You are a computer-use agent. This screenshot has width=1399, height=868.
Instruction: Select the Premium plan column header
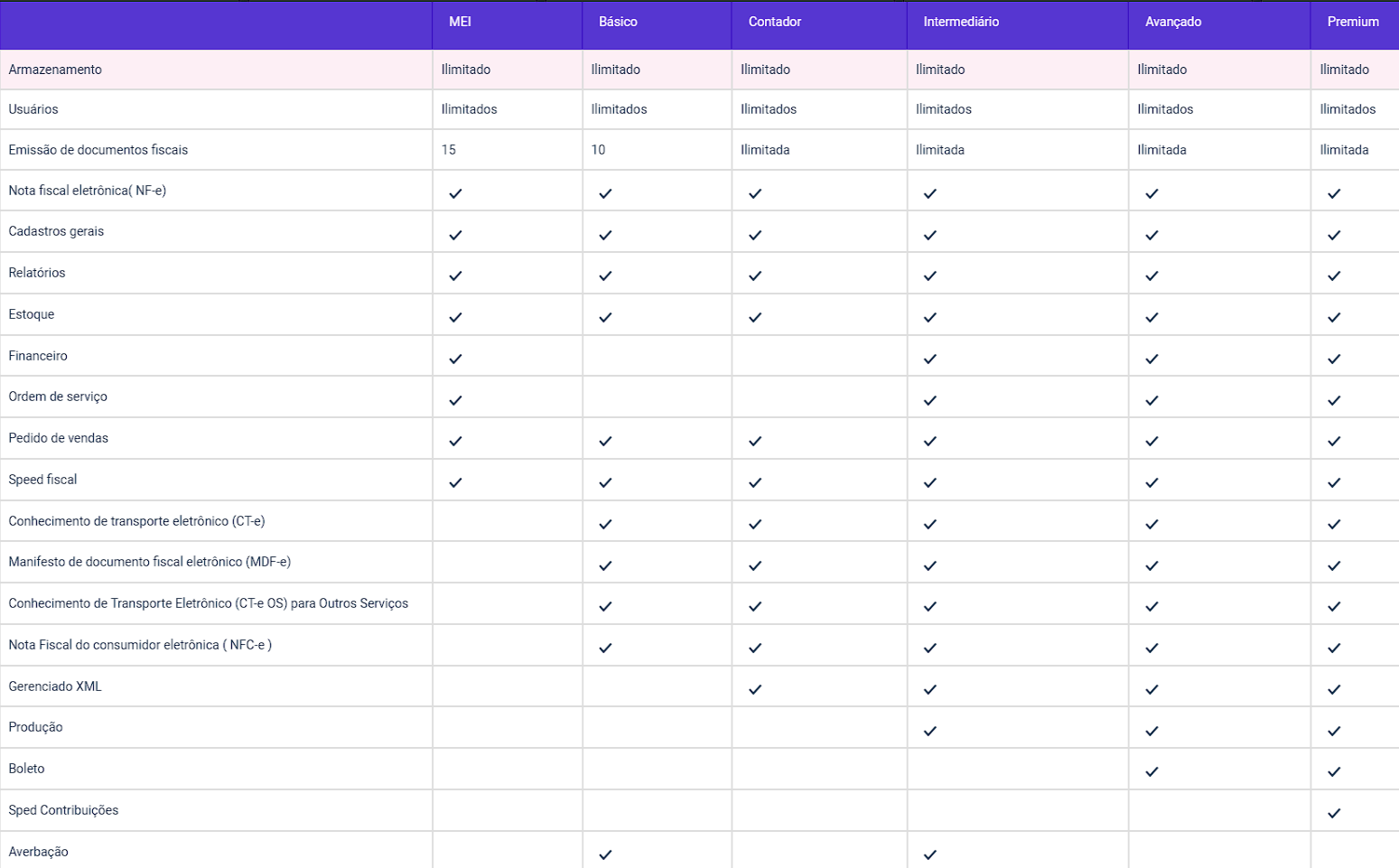1352,22
